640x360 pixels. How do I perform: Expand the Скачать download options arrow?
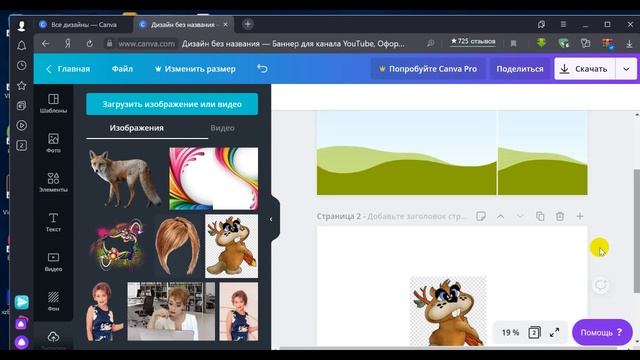(x=626, y=69)
